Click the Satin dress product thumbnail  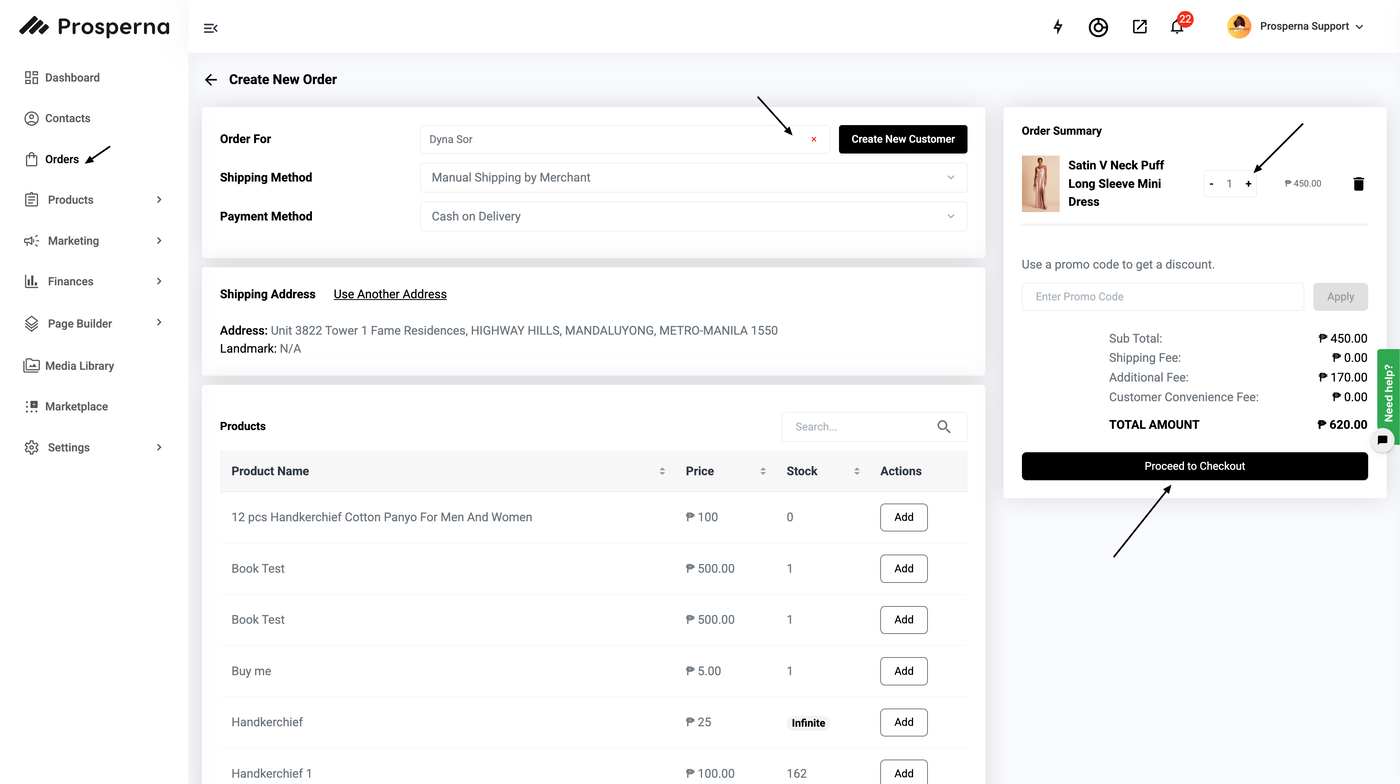pos(1041,184)
